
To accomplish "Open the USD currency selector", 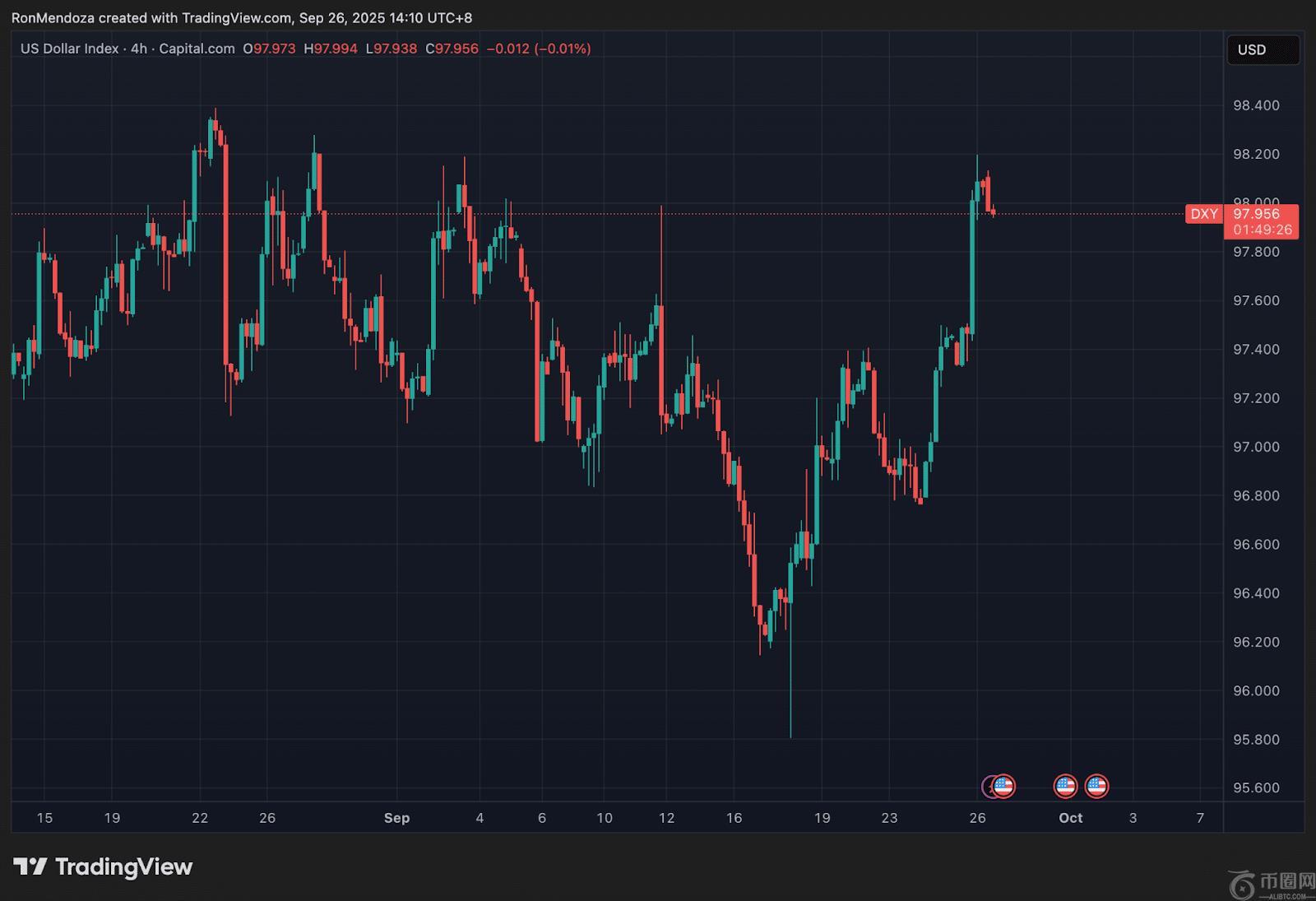I will pos(1262,49).
